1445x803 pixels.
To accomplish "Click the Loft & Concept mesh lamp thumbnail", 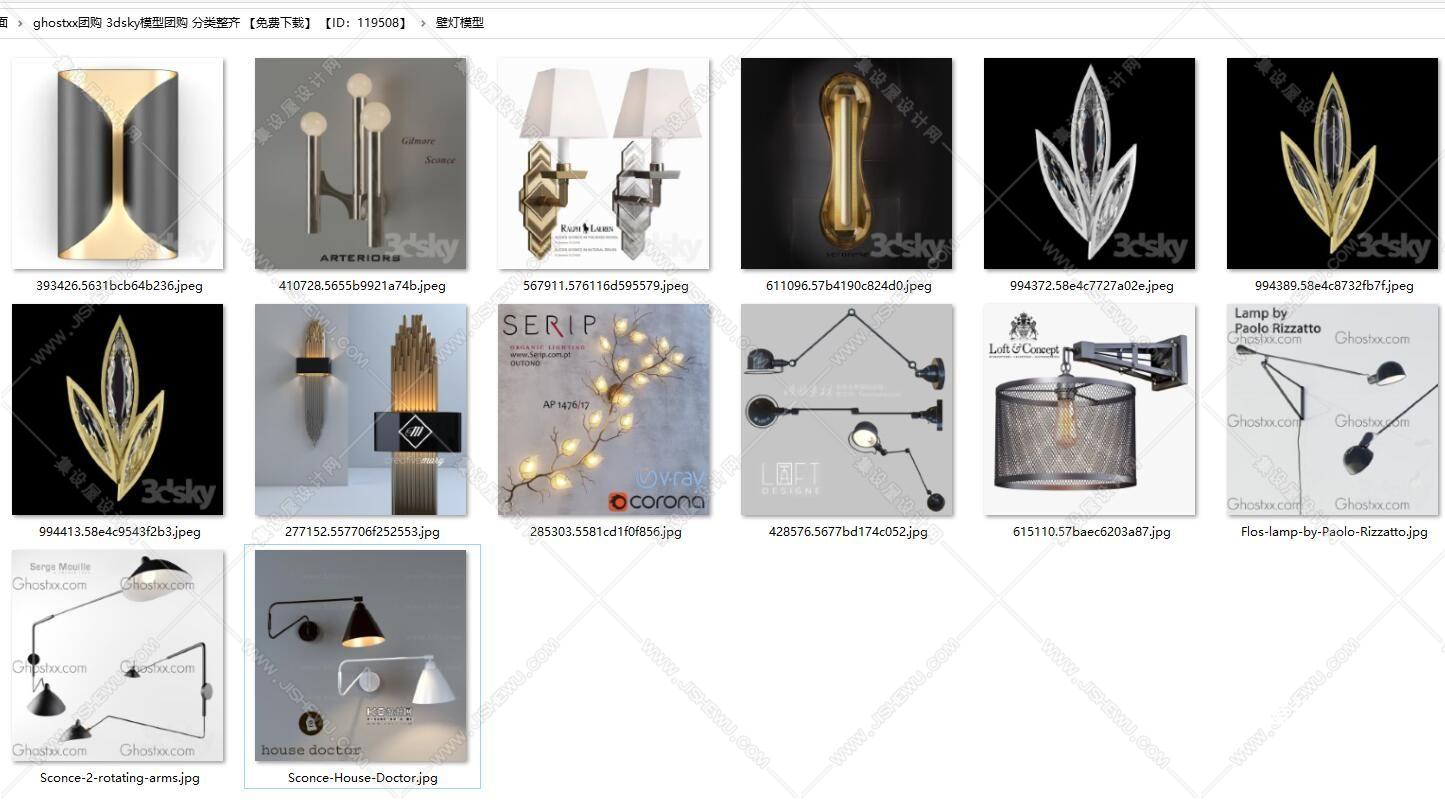I will [x=1090, y=410].
